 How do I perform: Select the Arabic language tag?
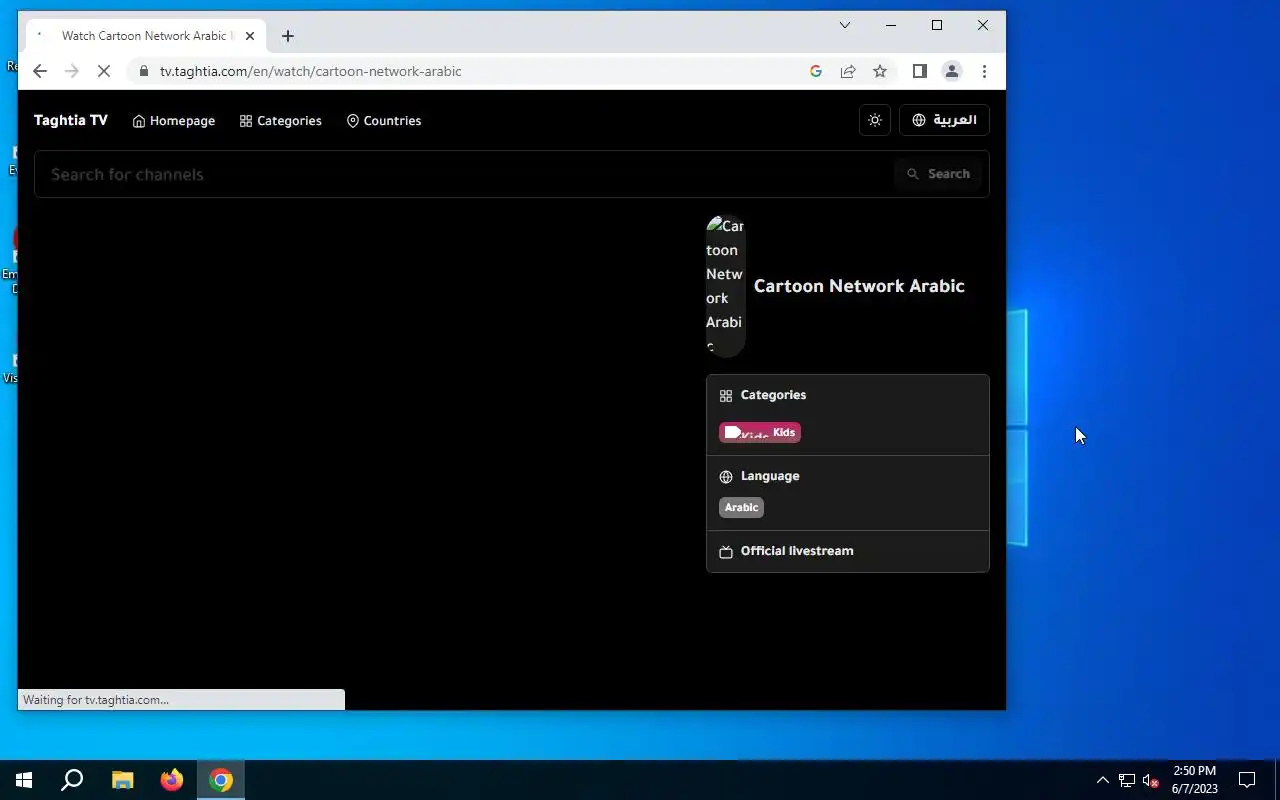point(741,507)
